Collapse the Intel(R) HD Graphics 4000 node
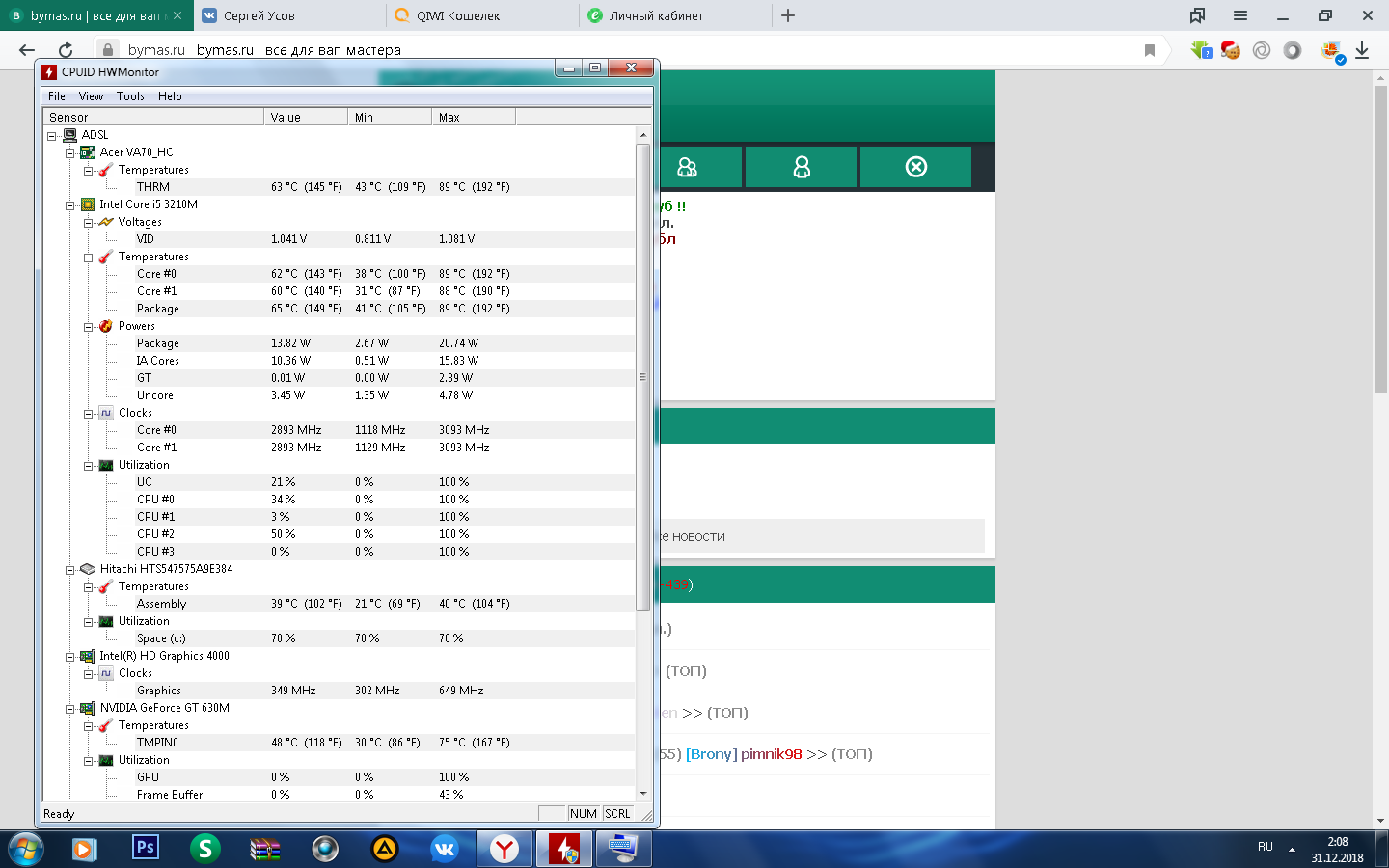The height and width of the screenshot is (868, 1389). (x=70, y=657)
